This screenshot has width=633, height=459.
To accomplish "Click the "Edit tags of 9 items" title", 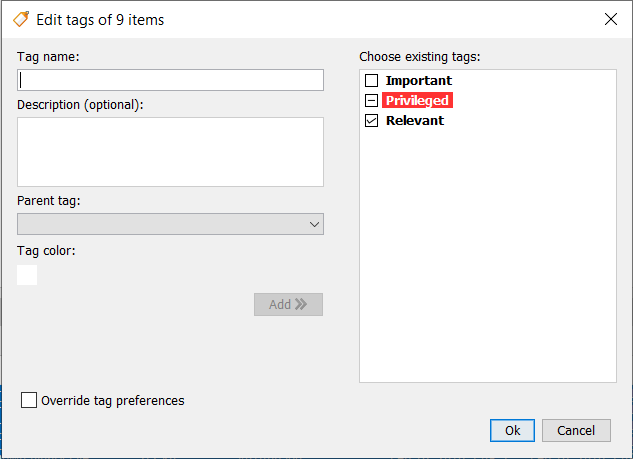I will 100,19.
